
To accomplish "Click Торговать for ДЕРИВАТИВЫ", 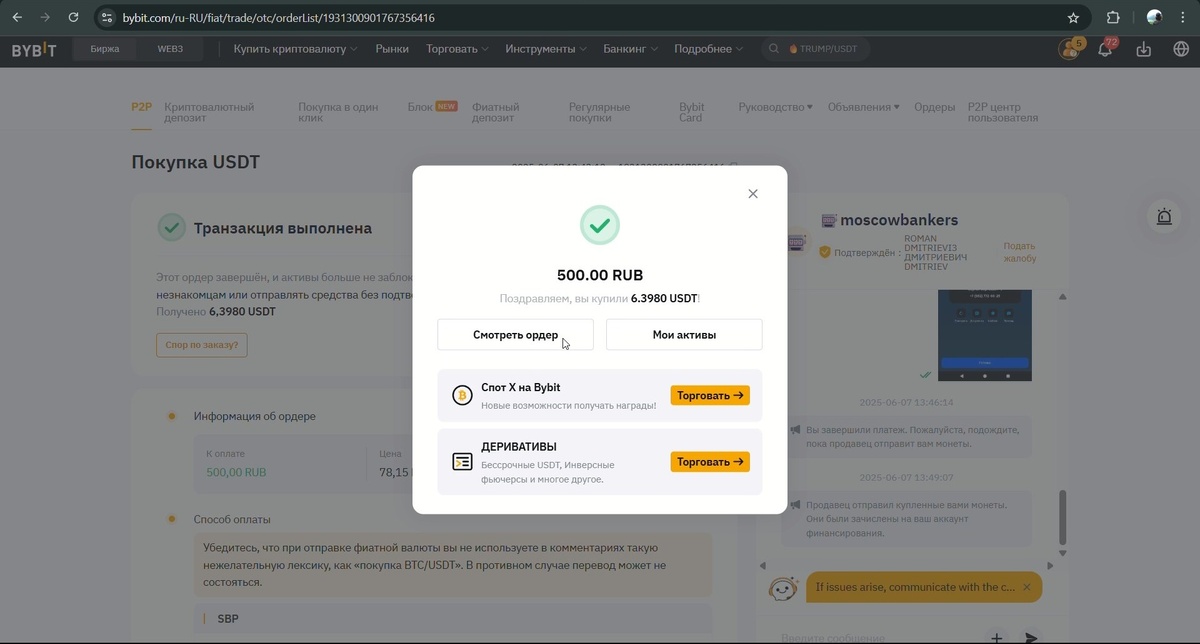I will pyautogui.click(x=710, y=462).
